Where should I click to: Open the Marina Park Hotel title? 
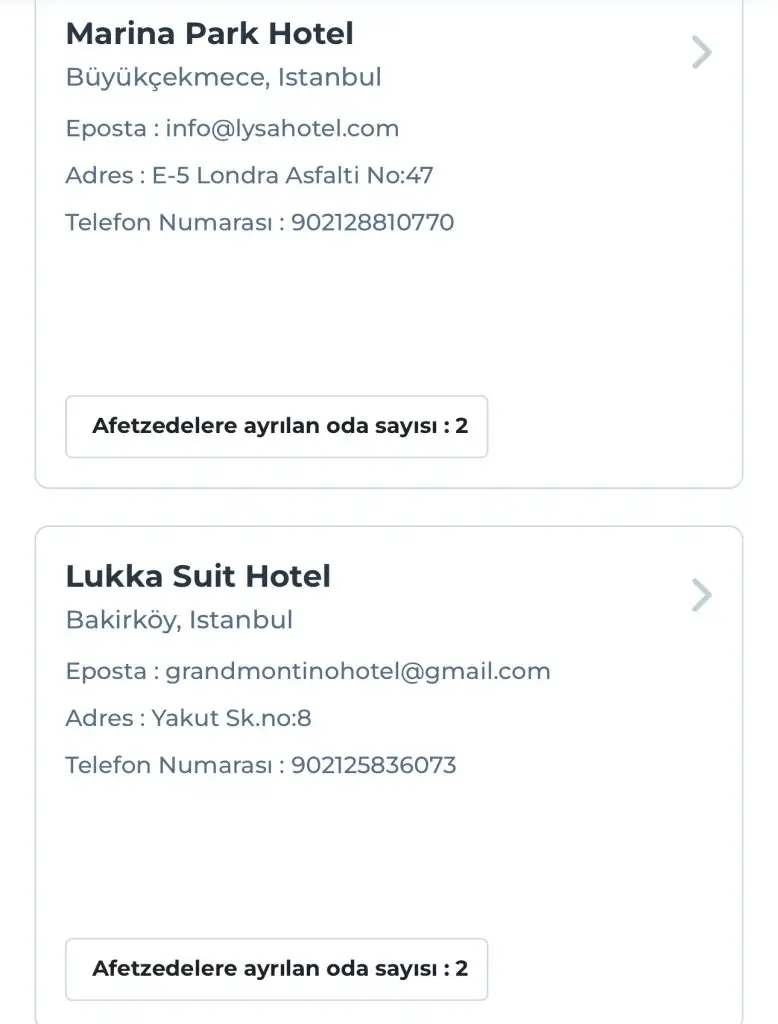pos(209,34)
